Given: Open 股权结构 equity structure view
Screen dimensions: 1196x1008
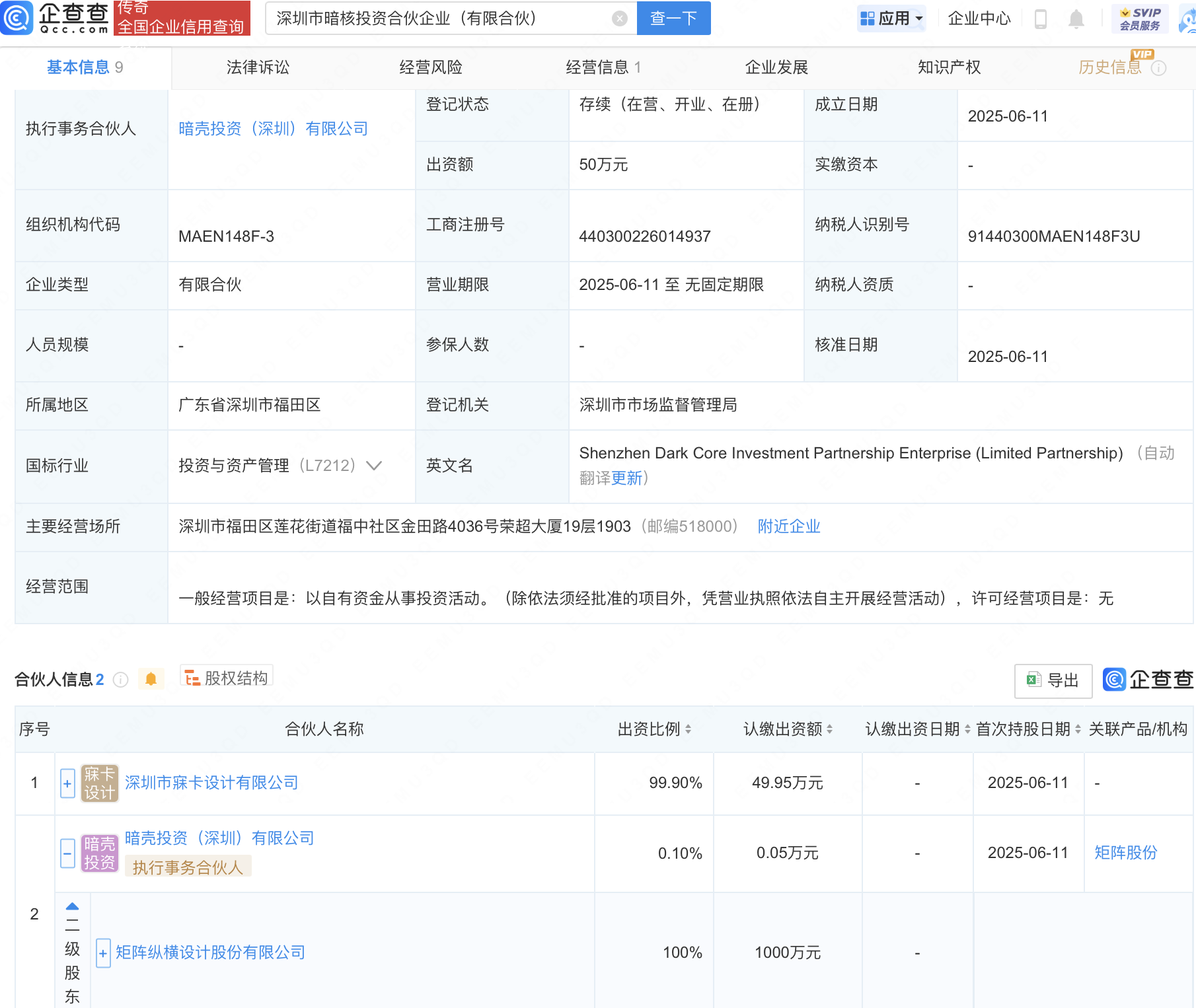Looking at the screenshot, I should 227,678.
